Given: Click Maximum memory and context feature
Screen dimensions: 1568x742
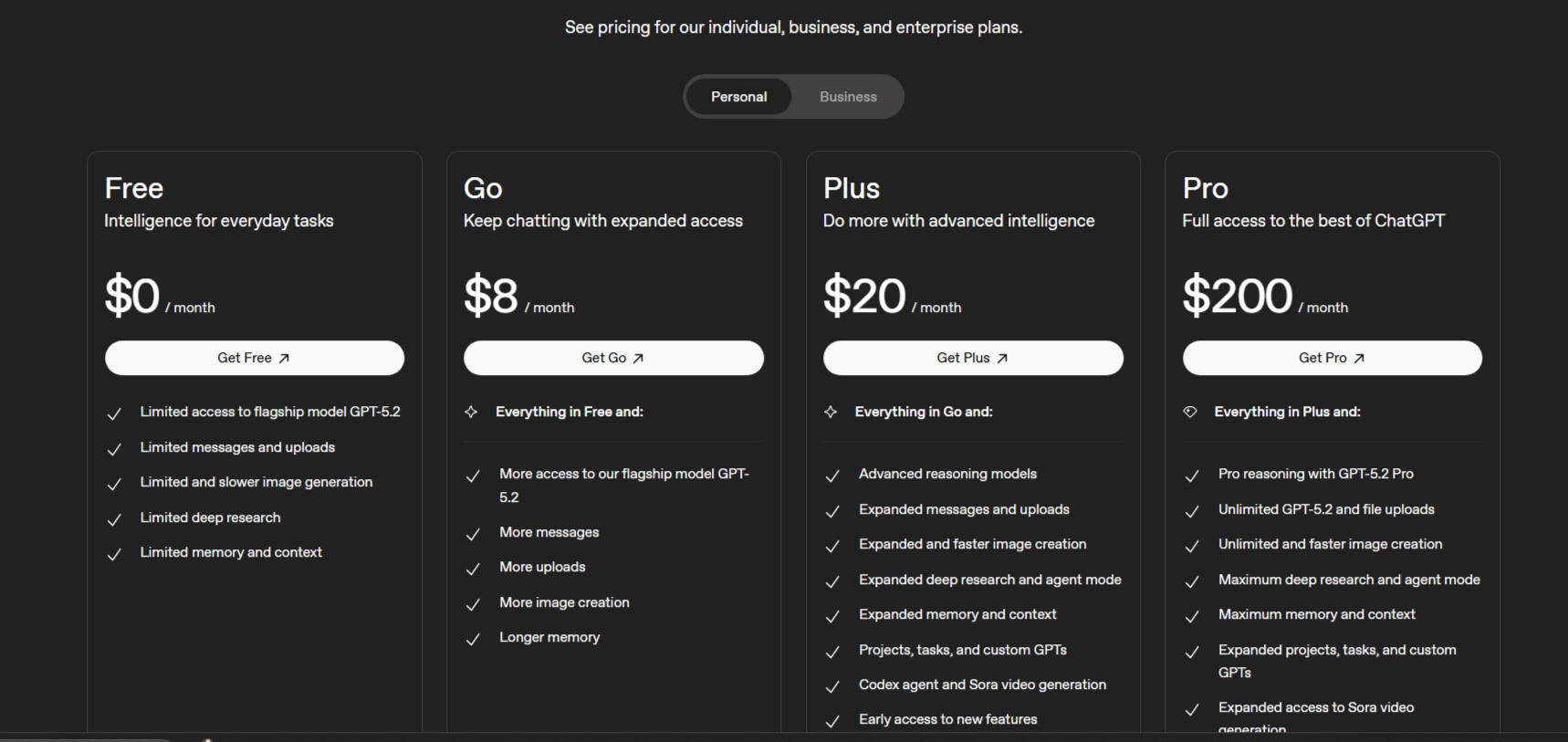Looking at the screenshot, I should coord(1316,614).
